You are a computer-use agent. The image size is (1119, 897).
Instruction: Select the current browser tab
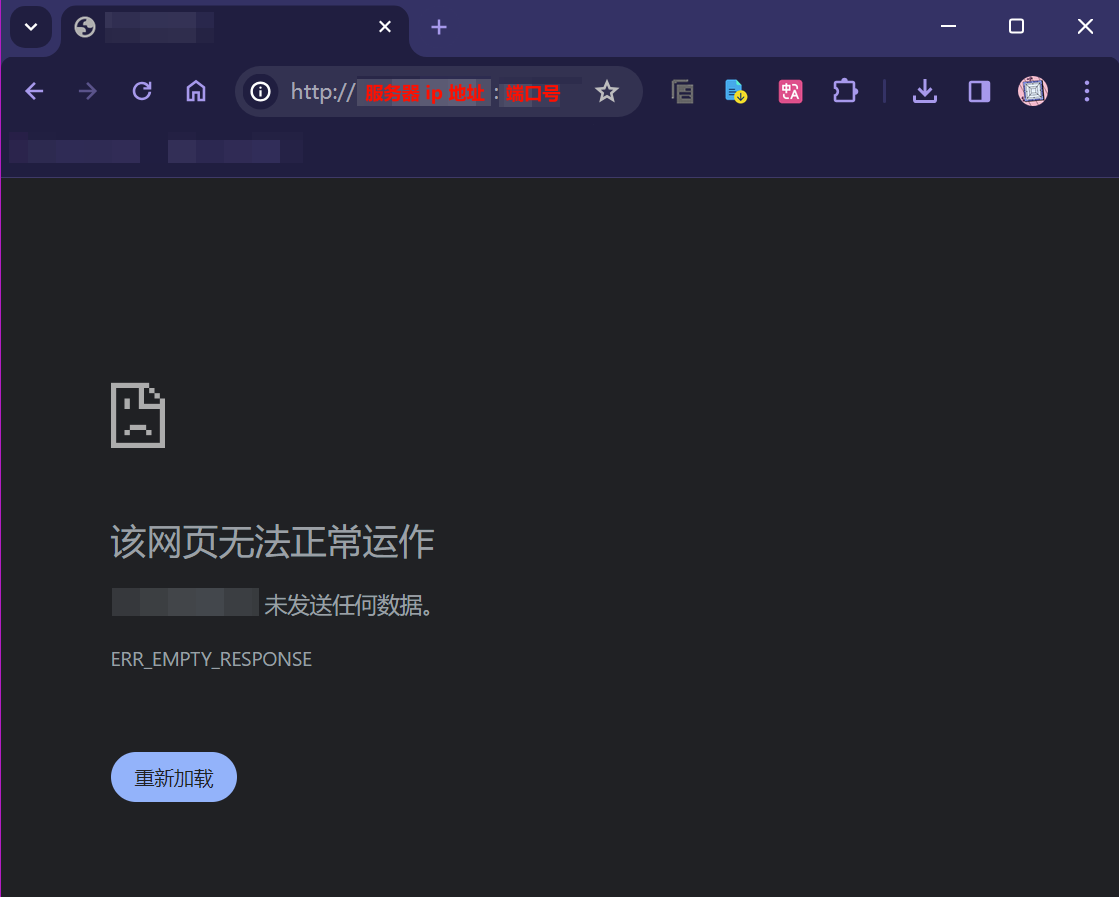[x=220, y=27]
